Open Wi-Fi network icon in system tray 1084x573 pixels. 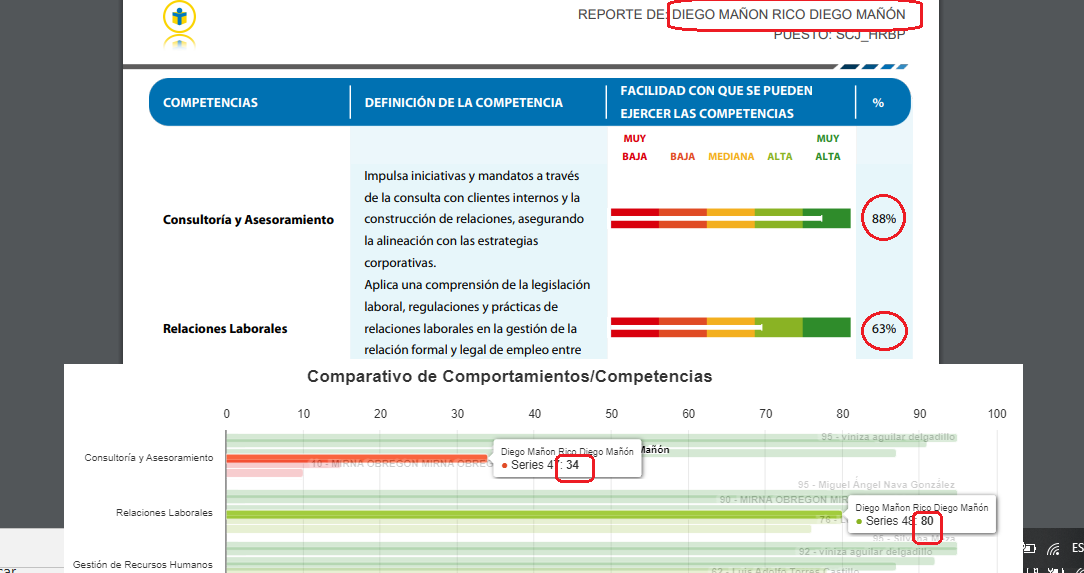click(x=1053, y=548)
